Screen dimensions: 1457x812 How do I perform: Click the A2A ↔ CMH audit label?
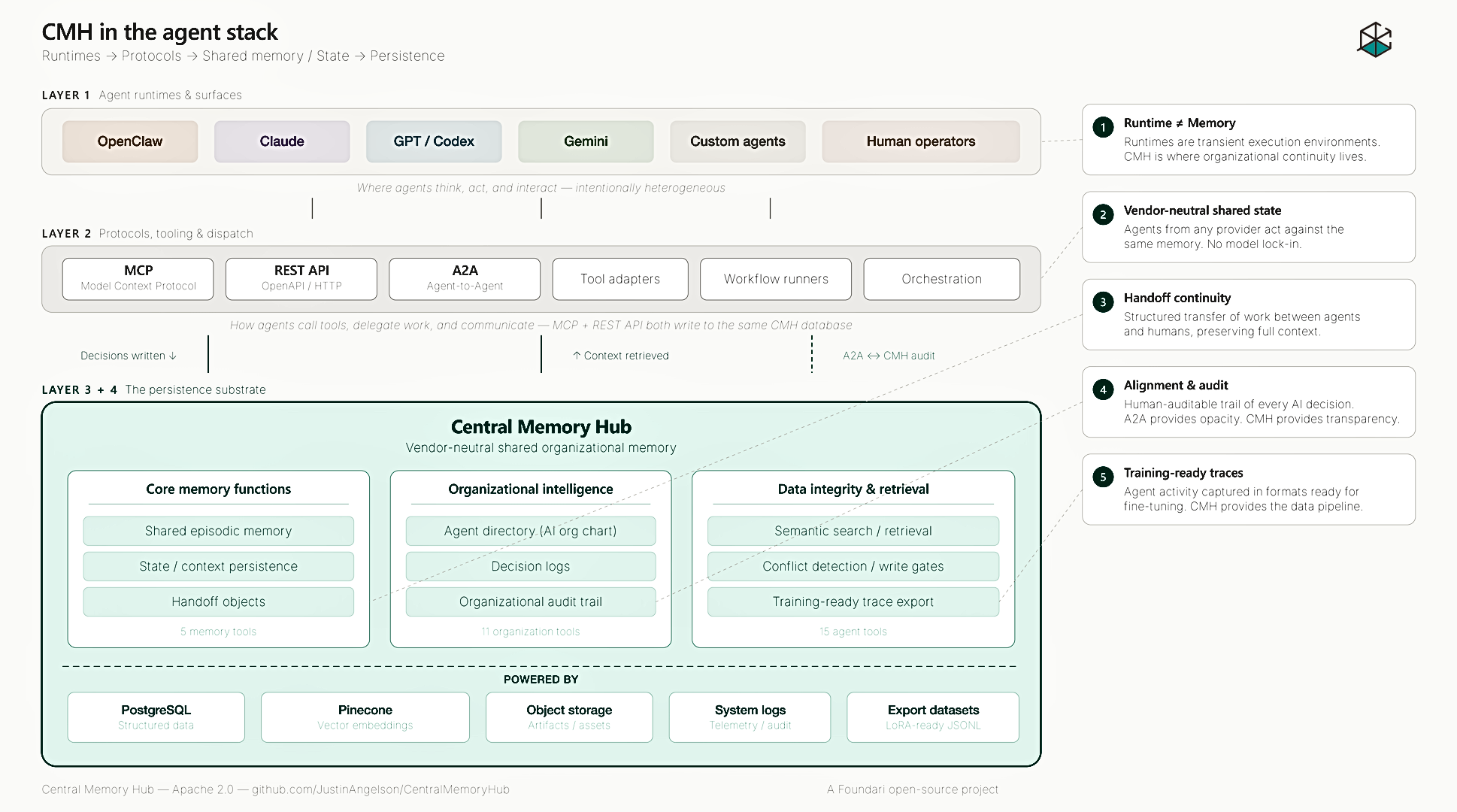coord(889,356)
